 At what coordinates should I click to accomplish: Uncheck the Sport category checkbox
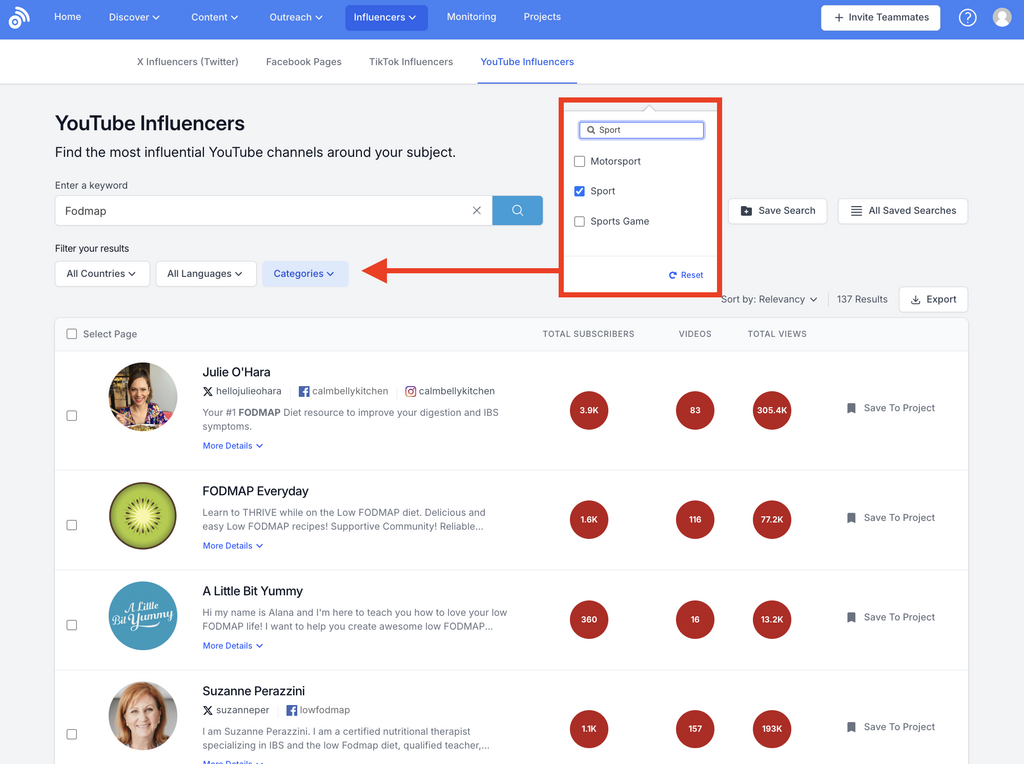580,192
